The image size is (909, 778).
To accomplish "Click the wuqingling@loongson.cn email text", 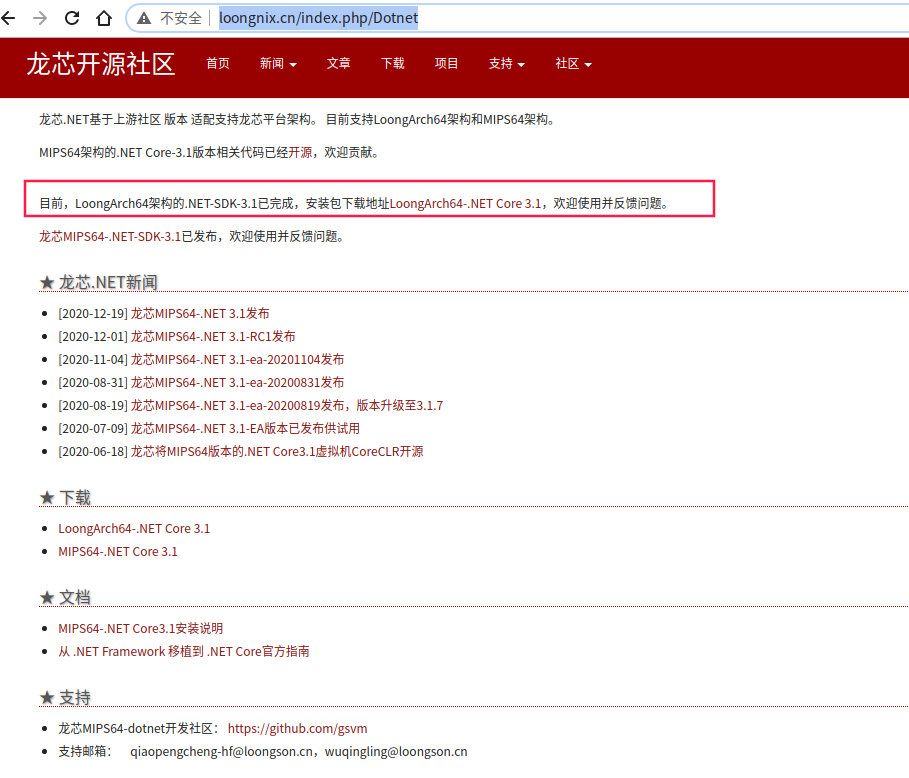I will [396, 751].
